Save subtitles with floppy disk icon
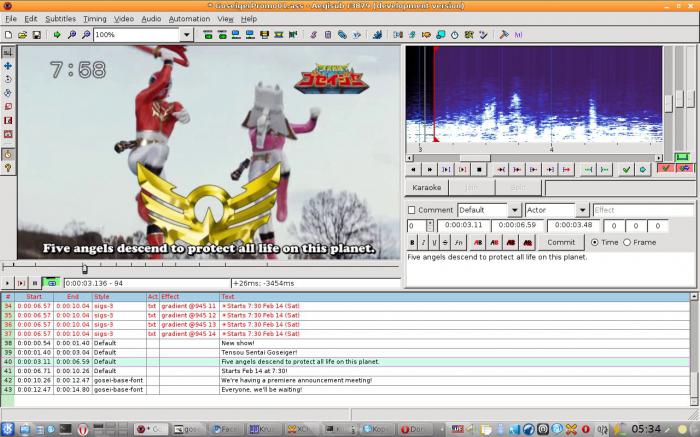 (x=37, y=34)
